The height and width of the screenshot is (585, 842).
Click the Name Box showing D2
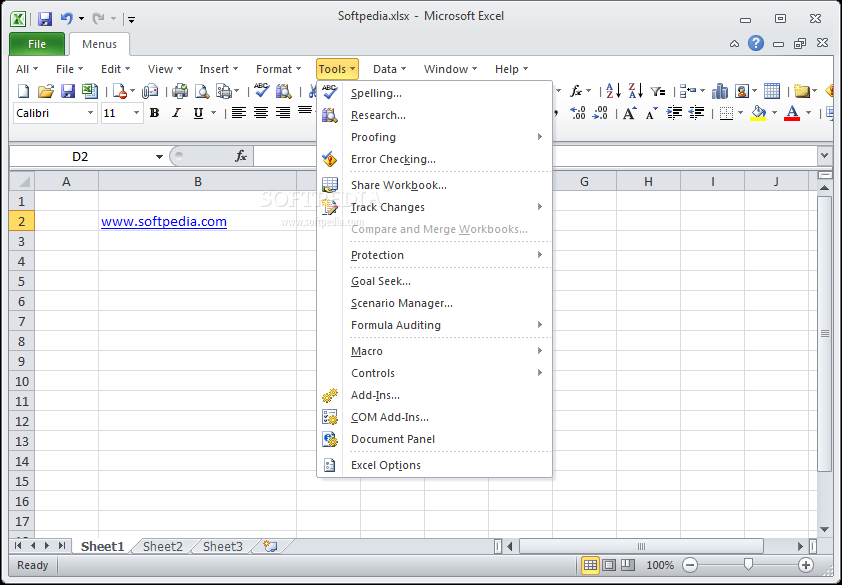[81, 157]
